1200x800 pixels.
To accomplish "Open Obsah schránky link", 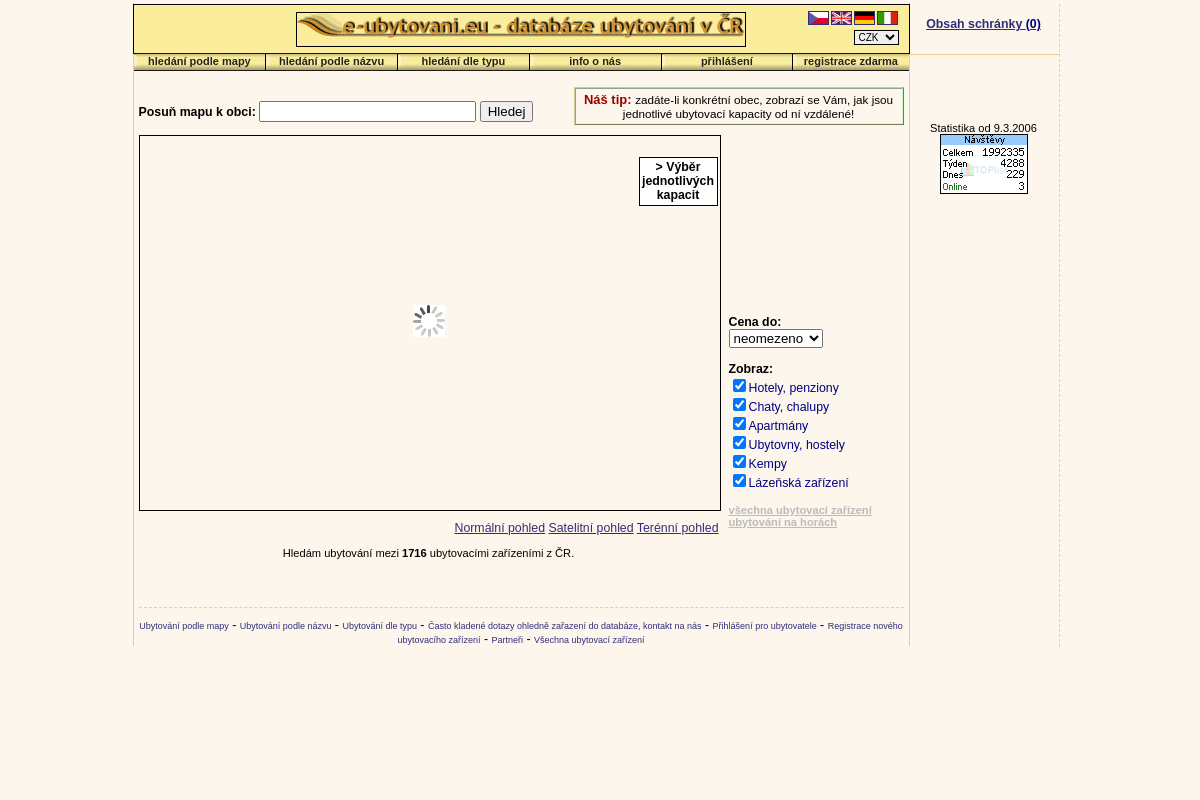I will click(x=983, y=24).
